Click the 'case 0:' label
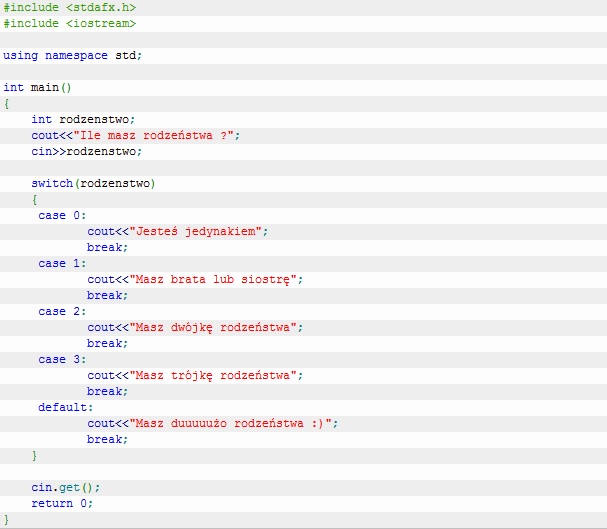The image size is (607, 529). [62, 215]
